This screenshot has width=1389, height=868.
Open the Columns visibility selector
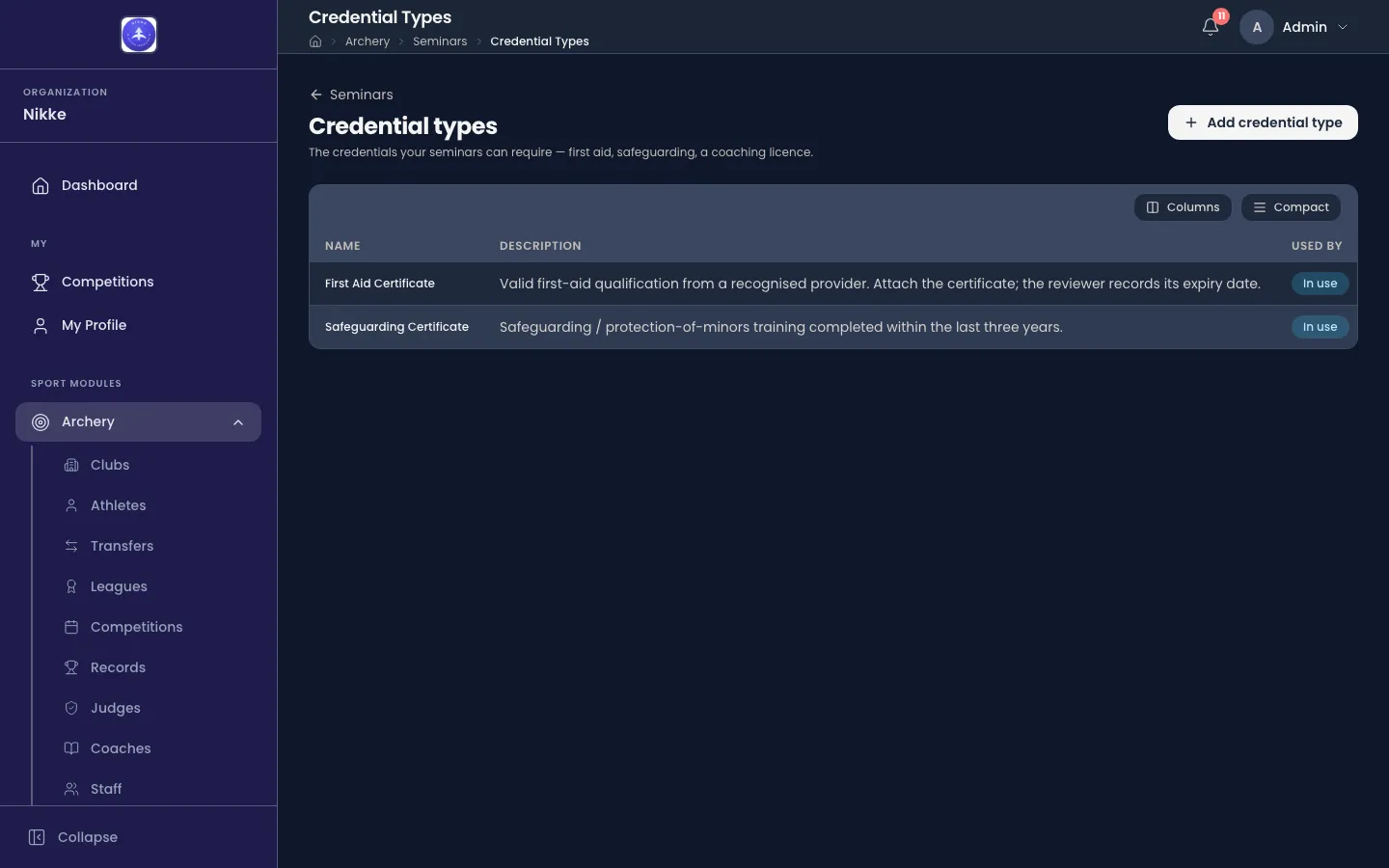1183,207
